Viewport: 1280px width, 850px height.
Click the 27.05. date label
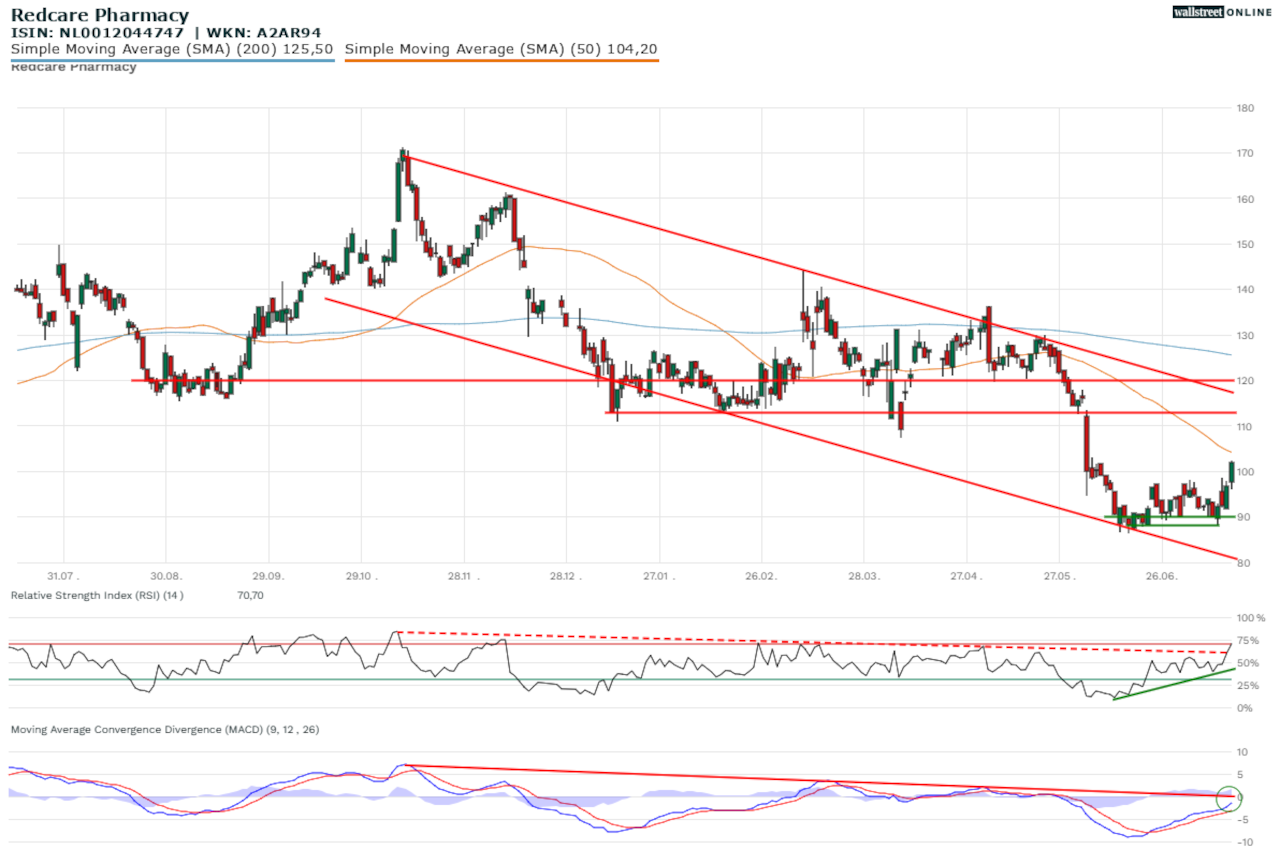click(1059, 576)
